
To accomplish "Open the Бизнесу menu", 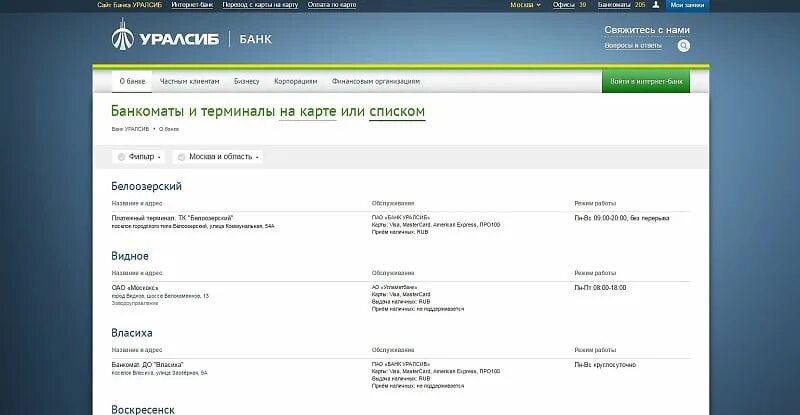I will [246, 81].
